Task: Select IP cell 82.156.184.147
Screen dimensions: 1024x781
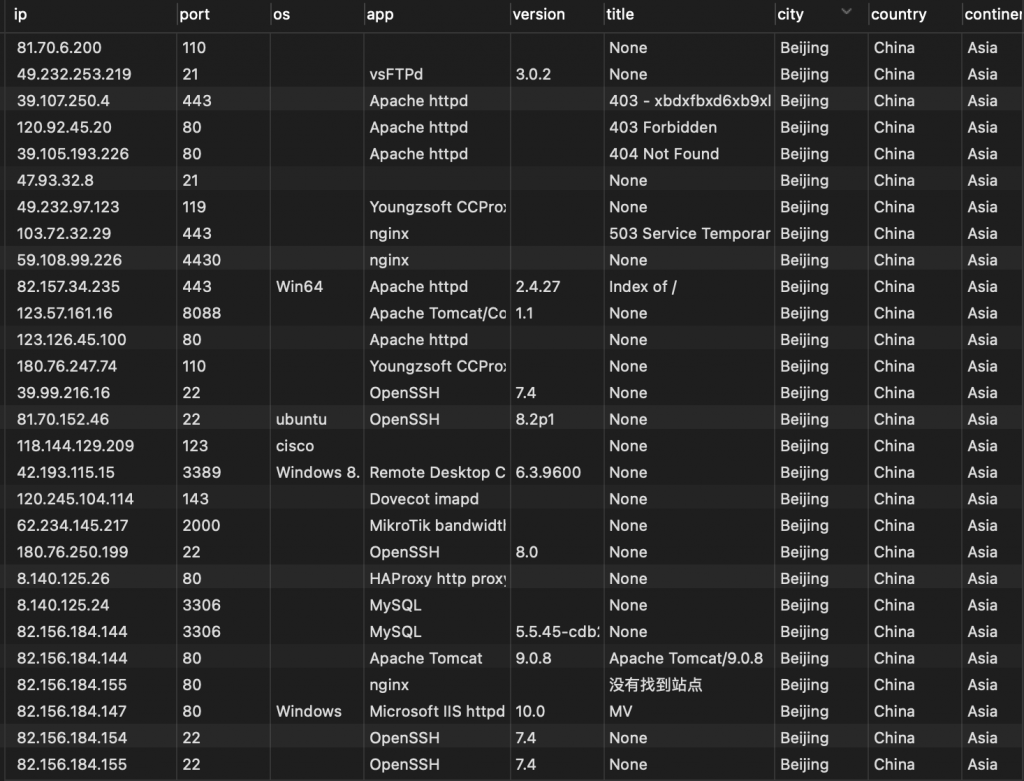Action: coord(72,712)
